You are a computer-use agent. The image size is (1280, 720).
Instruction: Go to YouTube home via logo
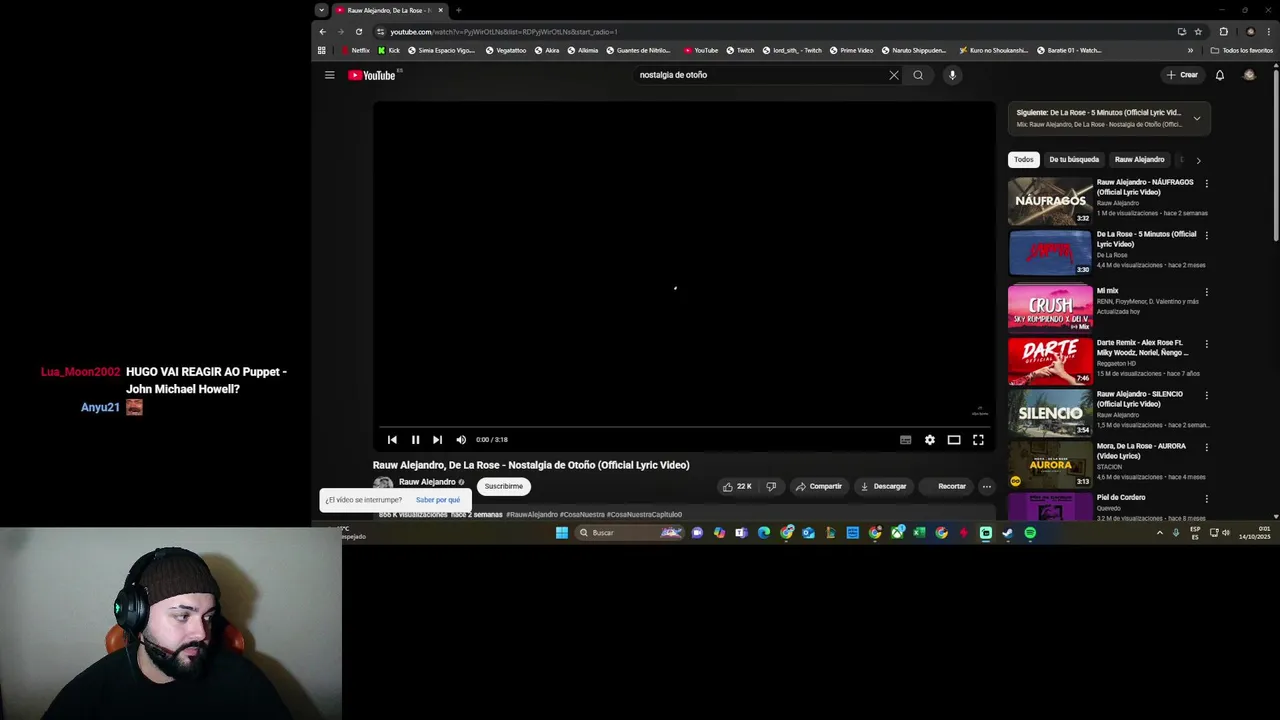click(x=372, y=75)
